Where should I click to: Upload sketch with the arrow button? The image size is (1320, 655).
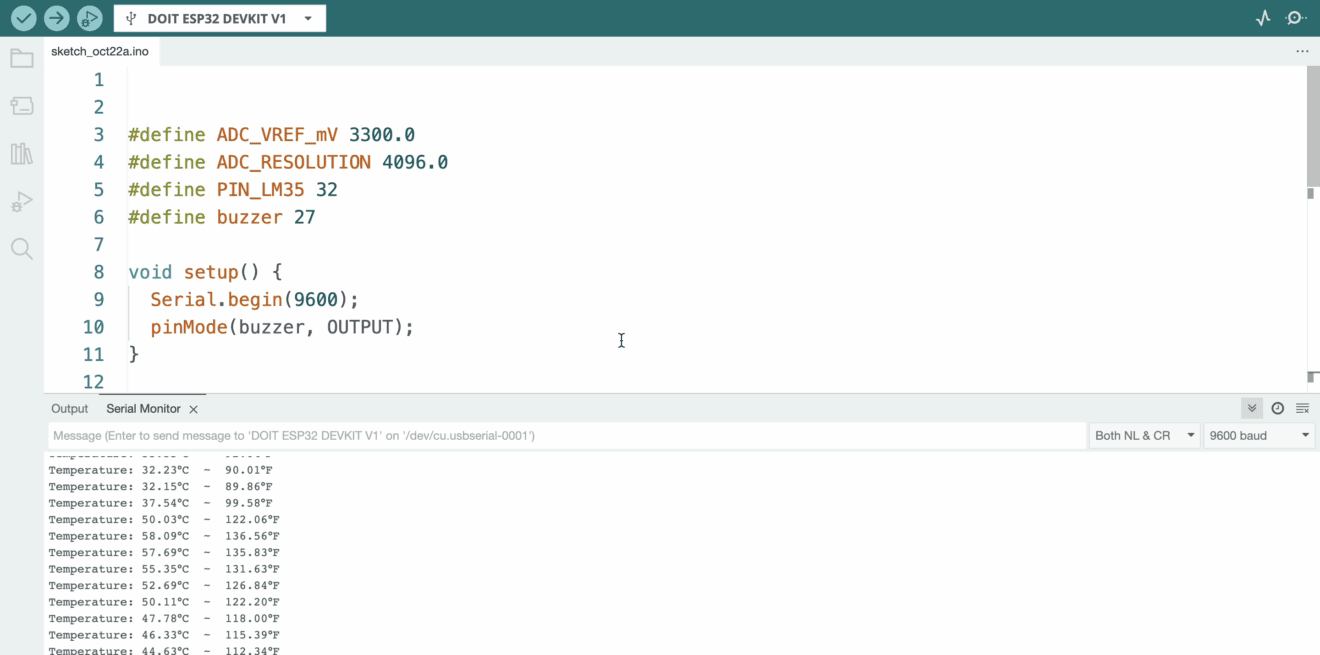pyautogui.click(x=56, y=18)
